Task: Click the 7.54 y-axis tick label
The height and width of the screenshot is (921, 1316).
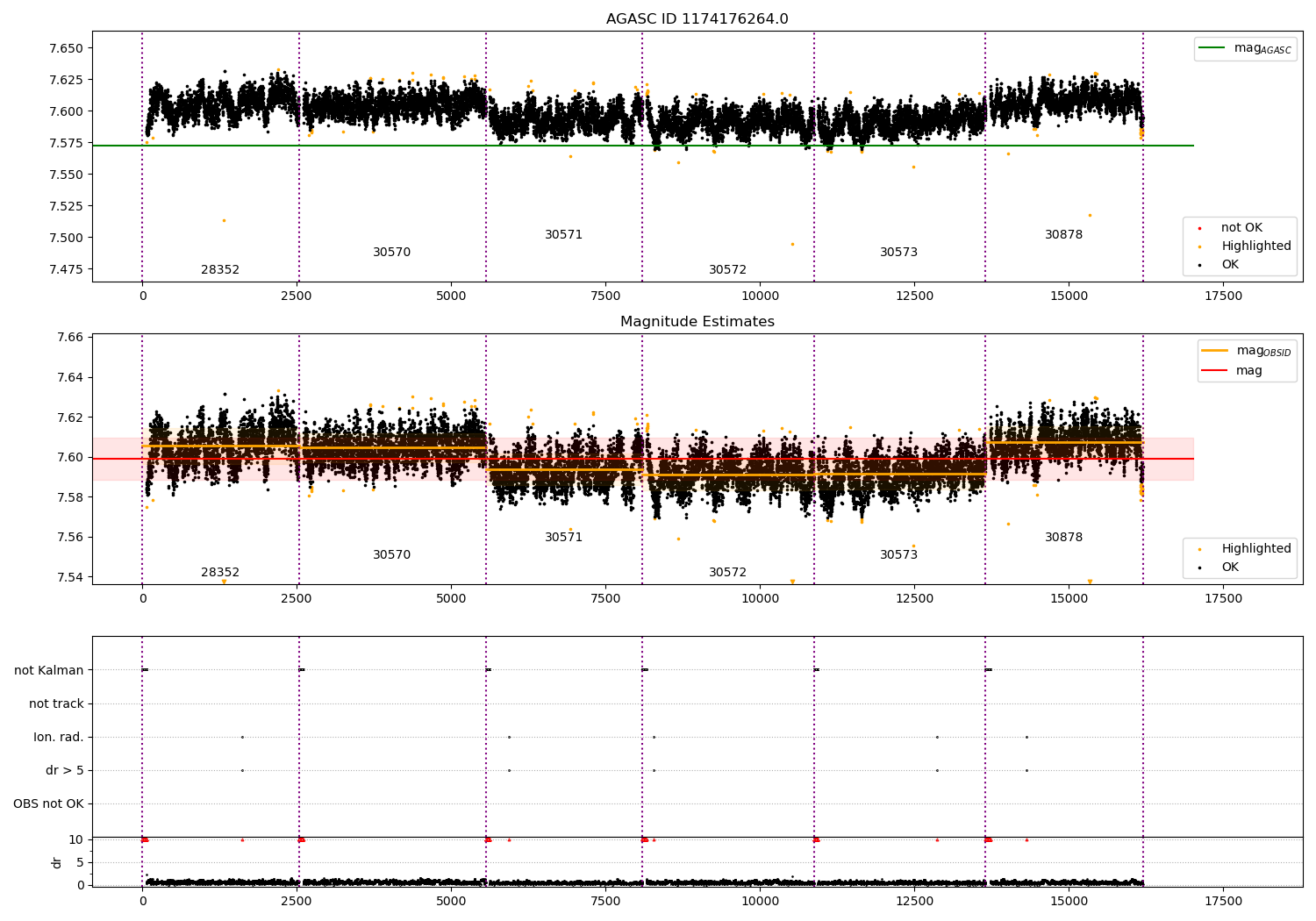Action: 70,577
